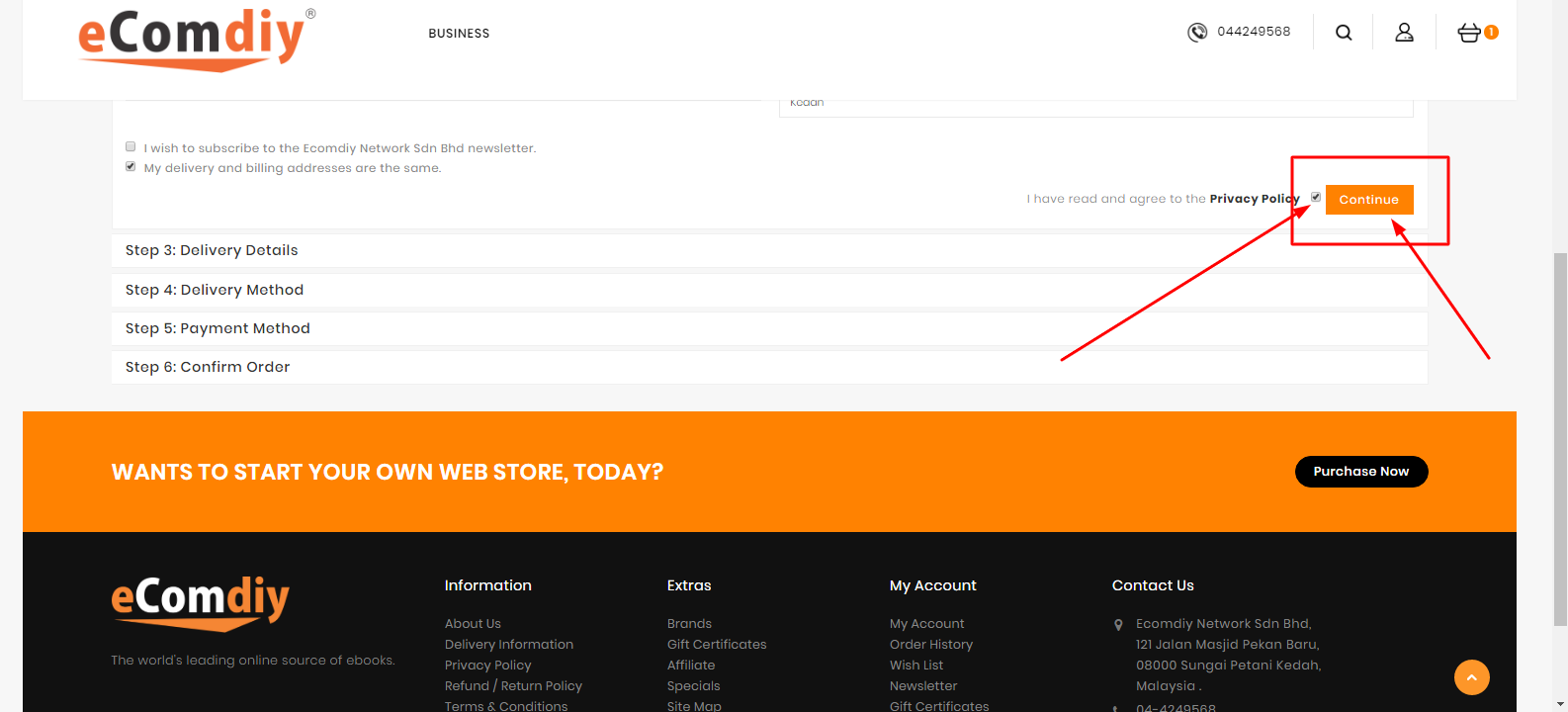
Task: Expand Step 3: Delivery Details
Action: click(x=212, y=250)
